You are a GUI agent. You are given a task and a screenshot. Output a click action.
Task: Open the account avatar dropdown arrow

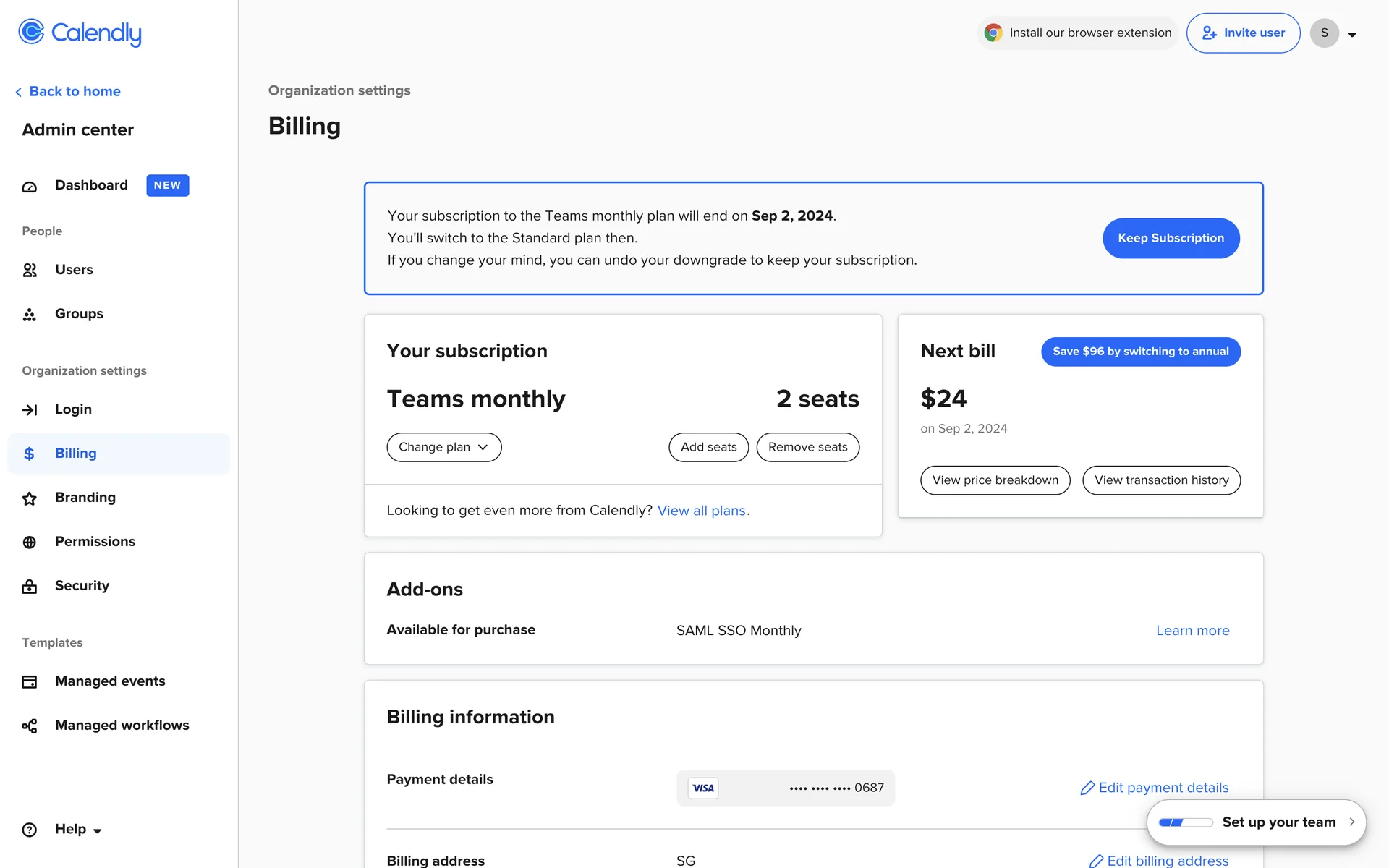pyautogui.click(x=1352, y=34)
